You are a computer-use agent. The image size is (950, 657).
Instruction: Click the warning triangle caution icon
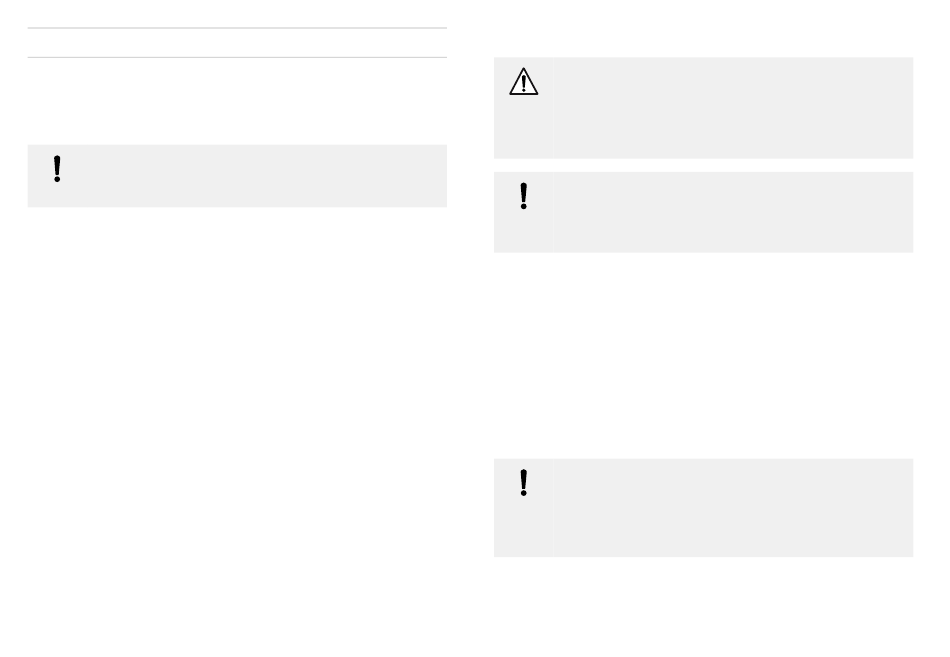tap(523, 81)
